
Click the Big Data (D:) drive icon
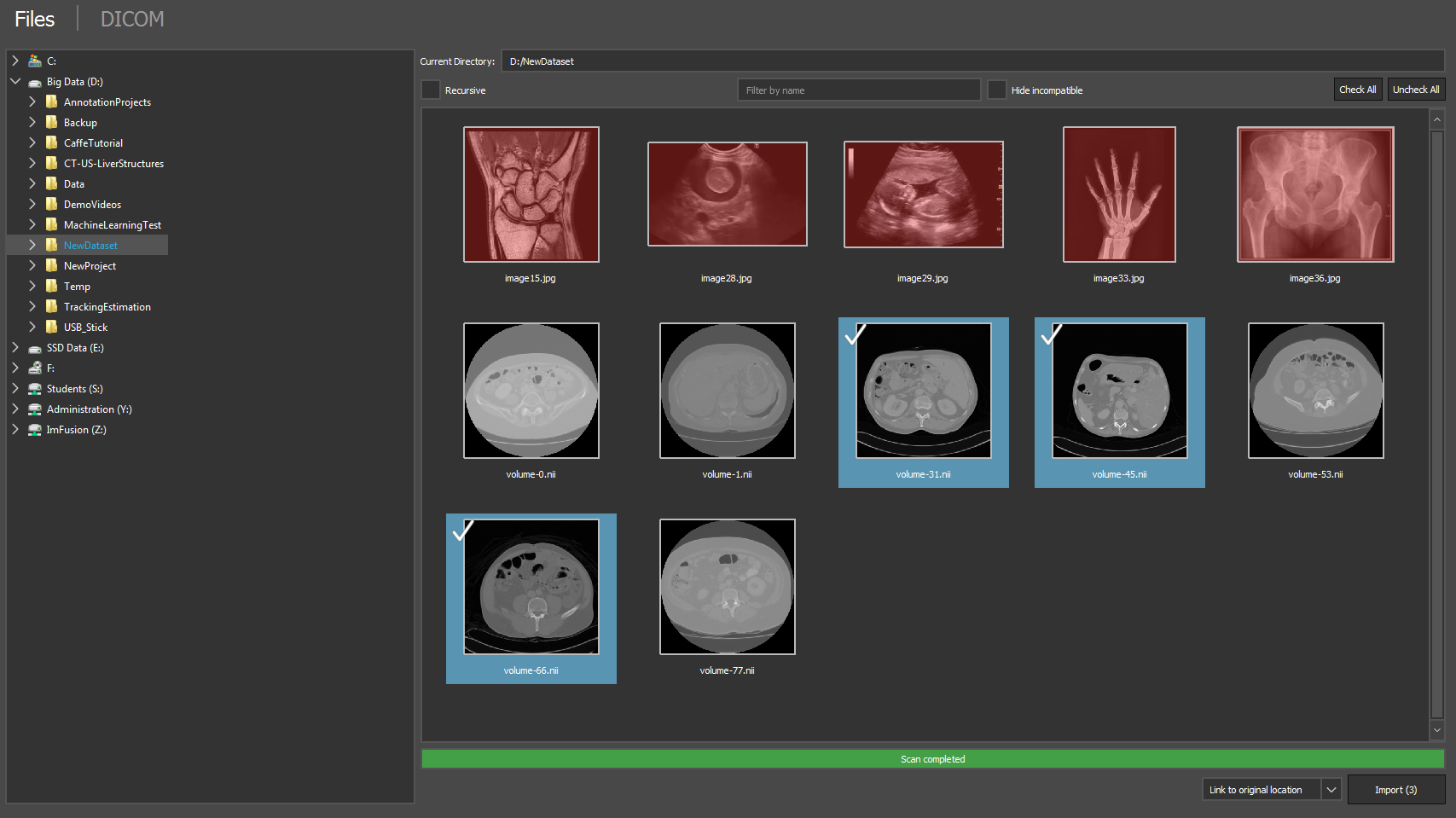(35, 82)
